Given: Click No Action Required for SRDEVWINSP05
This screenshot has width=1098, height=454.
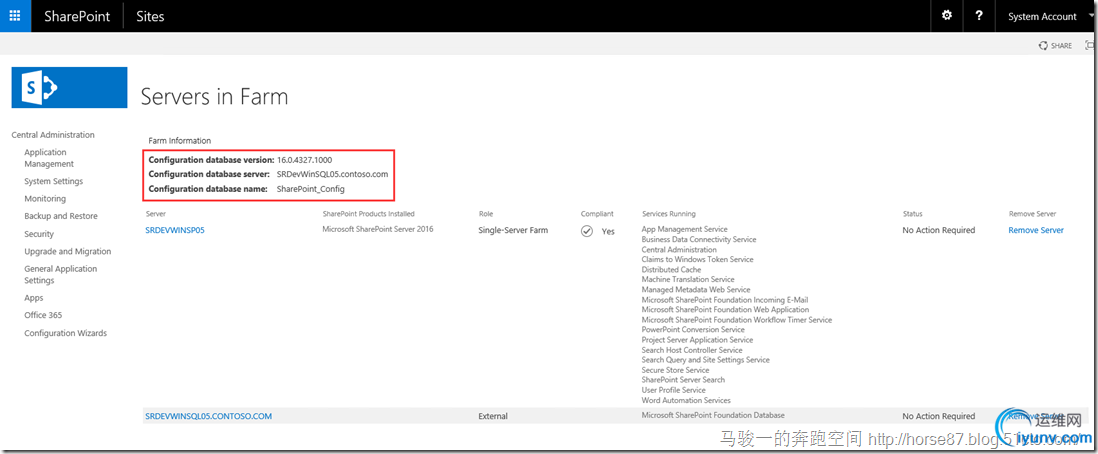Looking at the screenshot, I should tap(938, 230).
